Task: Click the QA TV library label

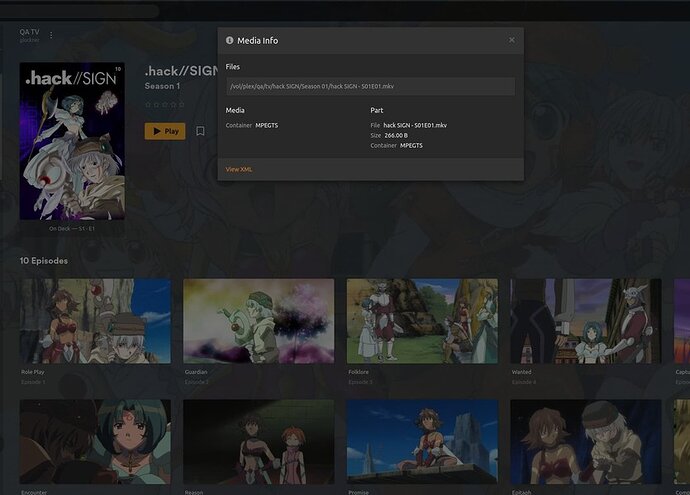Action: 29,32
